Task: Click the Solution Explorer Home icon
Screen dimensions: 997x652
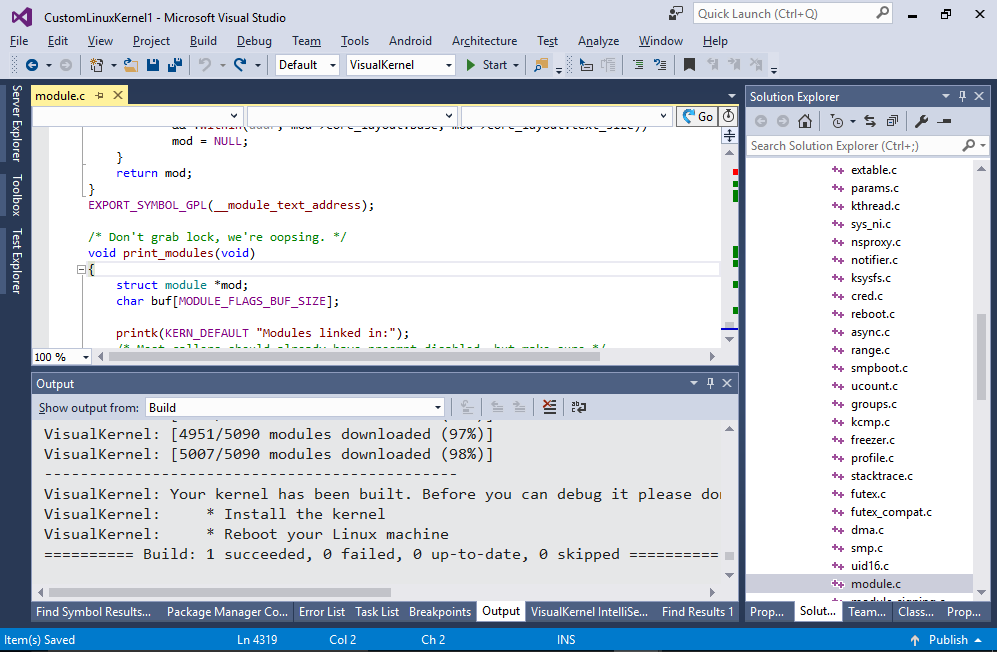Action: click(805, 121)
